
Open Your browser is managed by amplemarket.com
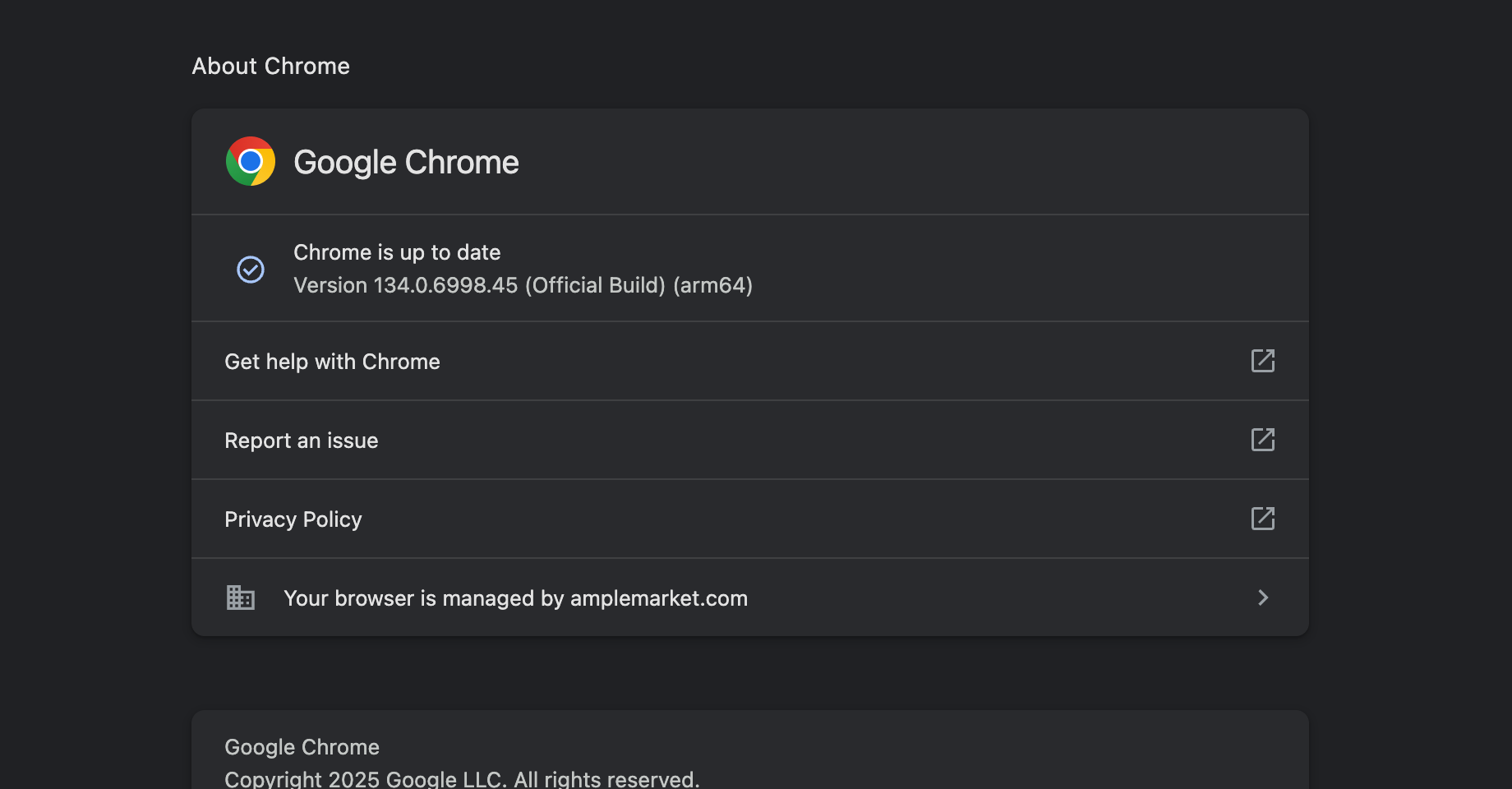(x=749, y=598)
